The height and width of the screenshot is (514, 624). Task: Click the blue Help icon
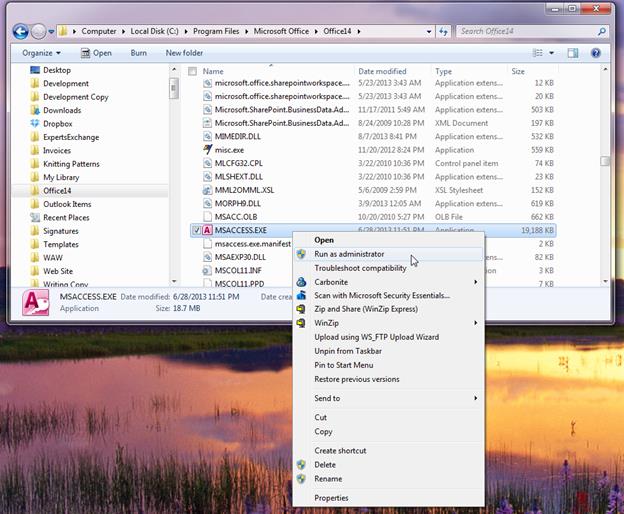(x=596, y=53)
